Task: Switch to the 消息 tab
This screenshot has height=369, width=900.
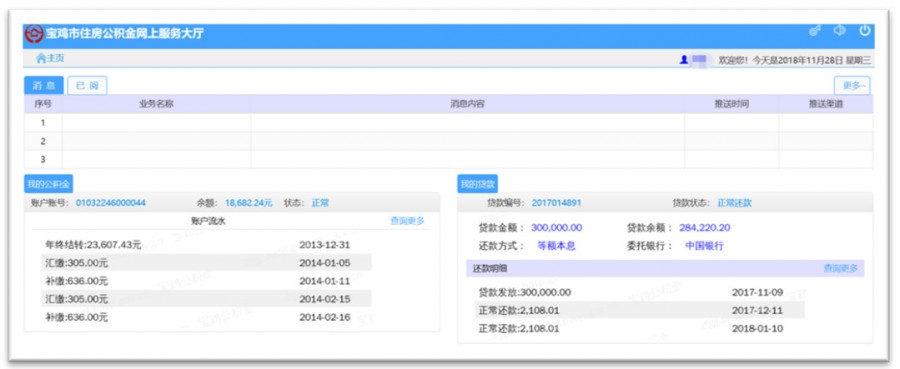Action: coord(44,86)
